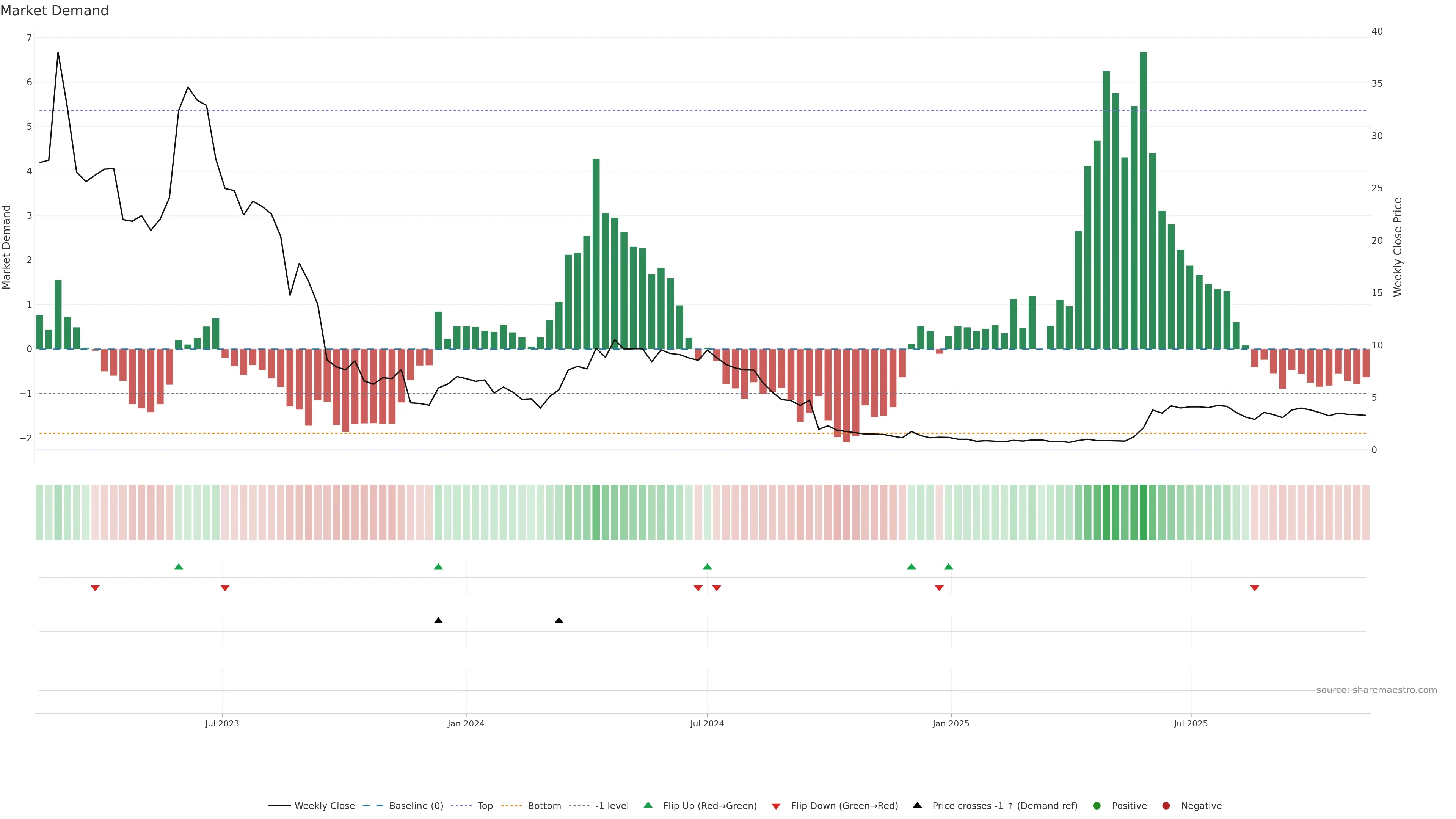The width and height of the screenshot is (1456, 819).
Task: Click the darkest green heatmap strip cell
Action: coord(1144,512)
